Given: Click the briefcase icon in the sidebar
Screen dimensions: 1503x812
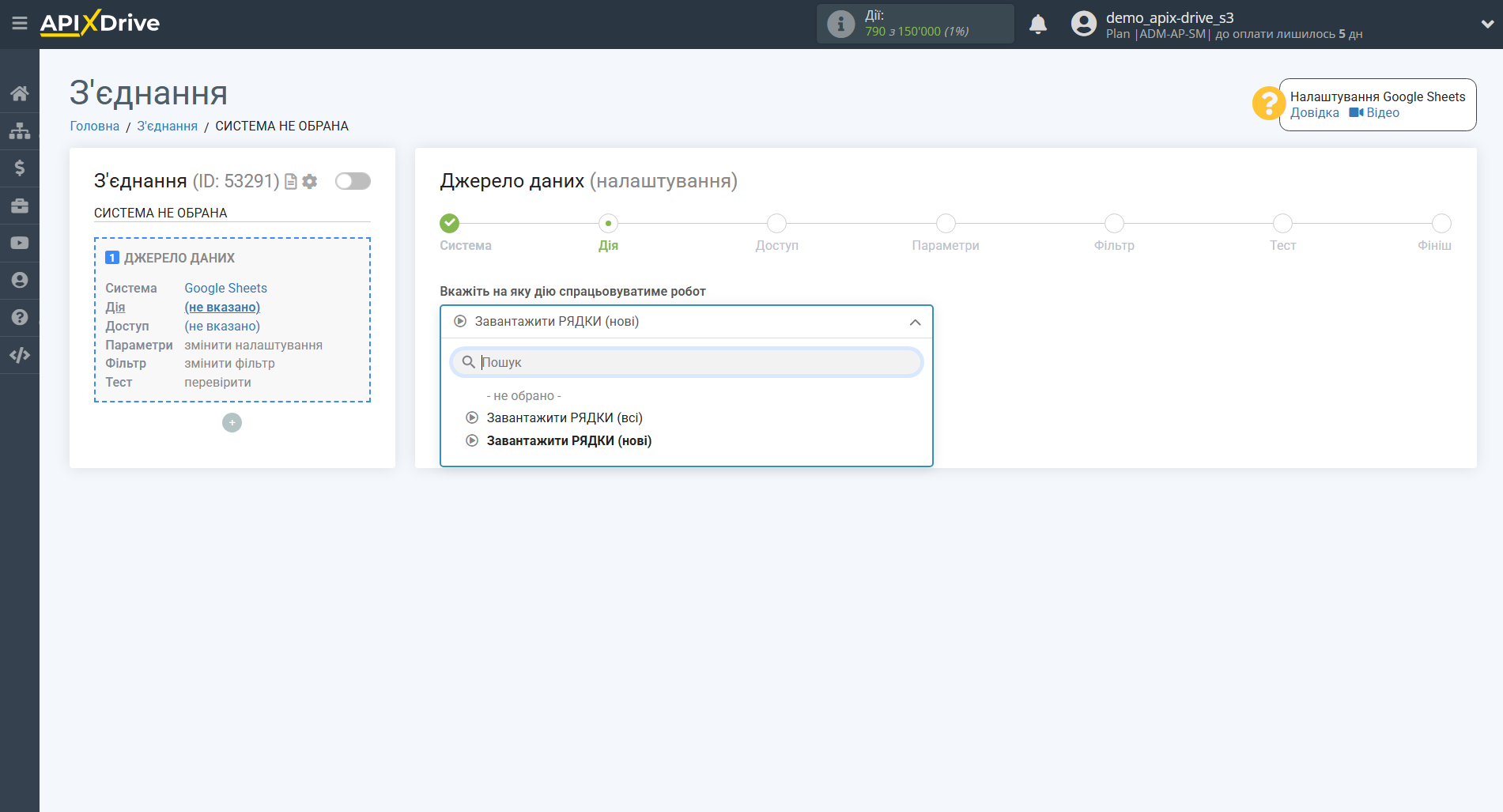Looking at the screenshot, I should (x=20, y=205).
